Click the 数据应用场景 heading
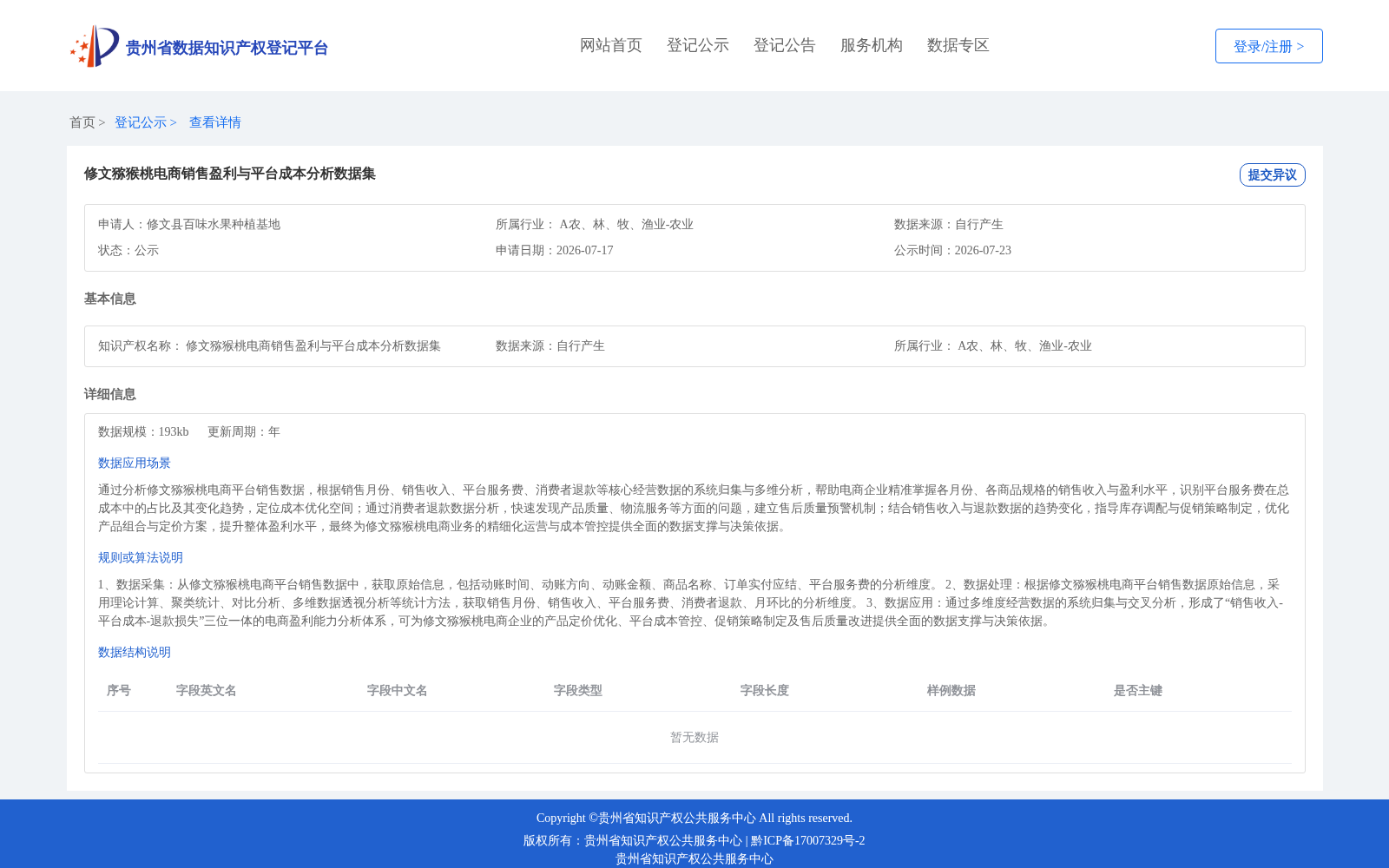1389x868 pixels. click(x=135, y=463)
